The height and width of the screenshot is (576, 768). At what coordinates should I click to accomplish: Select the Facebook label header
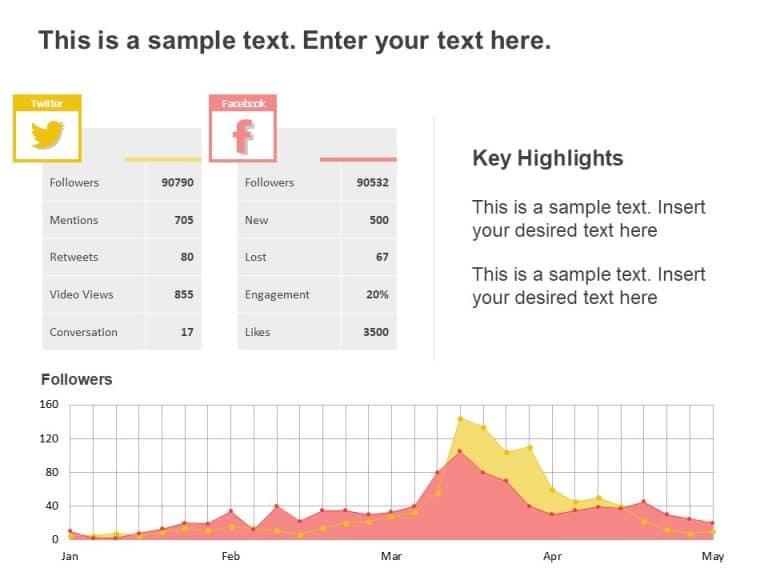[243, 103]
